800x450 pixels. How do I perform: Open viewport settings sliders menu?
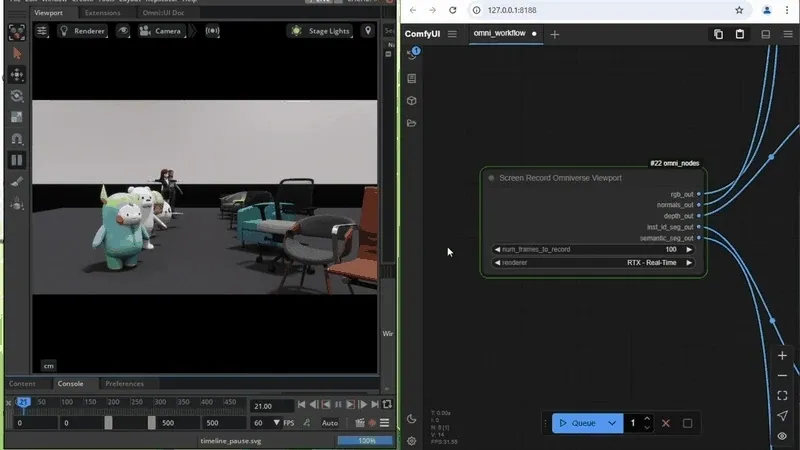(42, 31)
